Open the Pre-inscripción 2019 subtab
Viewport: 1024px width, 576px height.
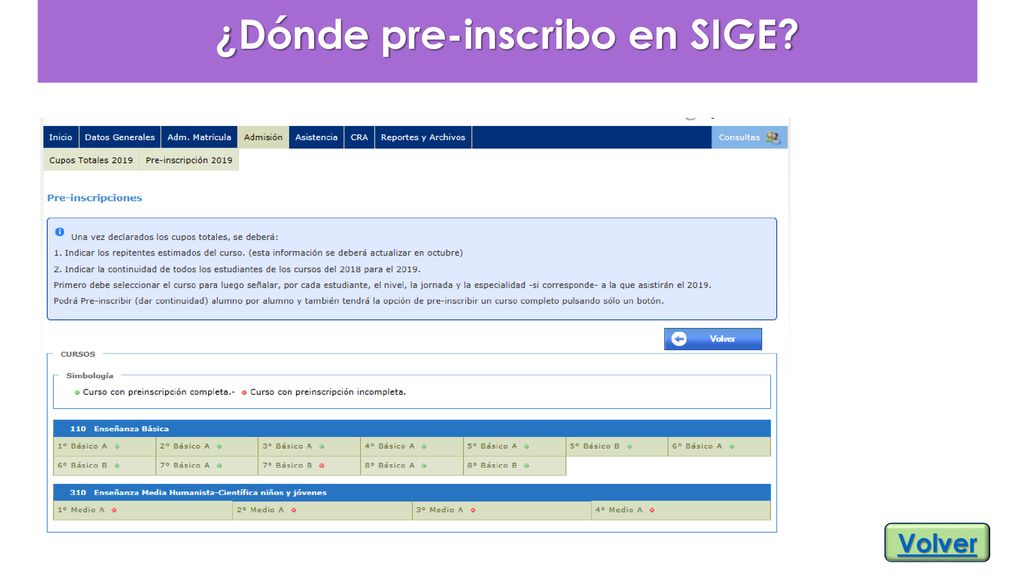click(x=189, y=160)
